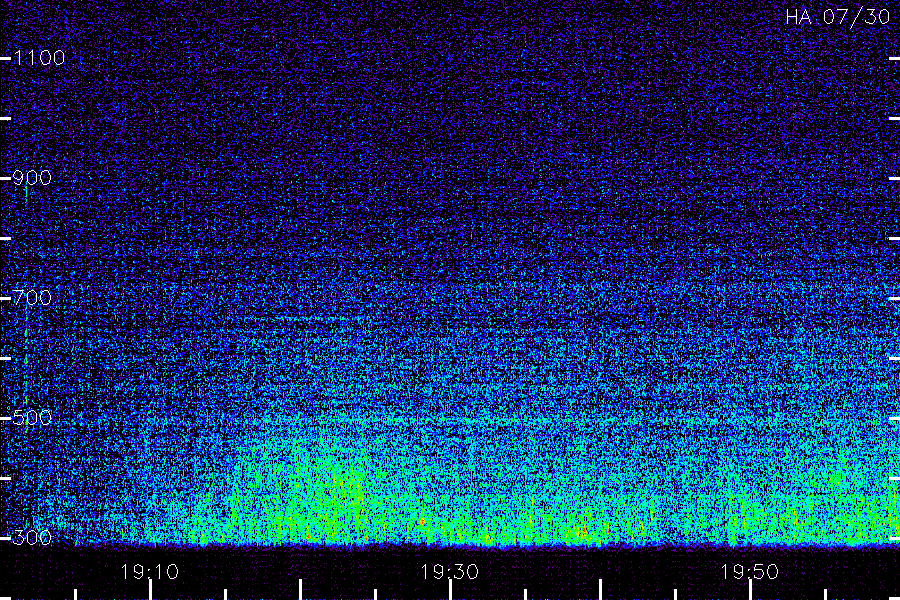Click the 1100 frequency axis label
The width and height of the screenshot is (900, 600).
click(39, 58)
